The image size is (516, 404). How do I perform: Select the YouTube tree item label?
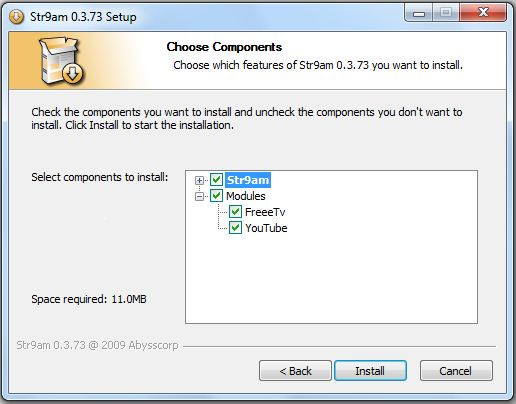point(266,228)
